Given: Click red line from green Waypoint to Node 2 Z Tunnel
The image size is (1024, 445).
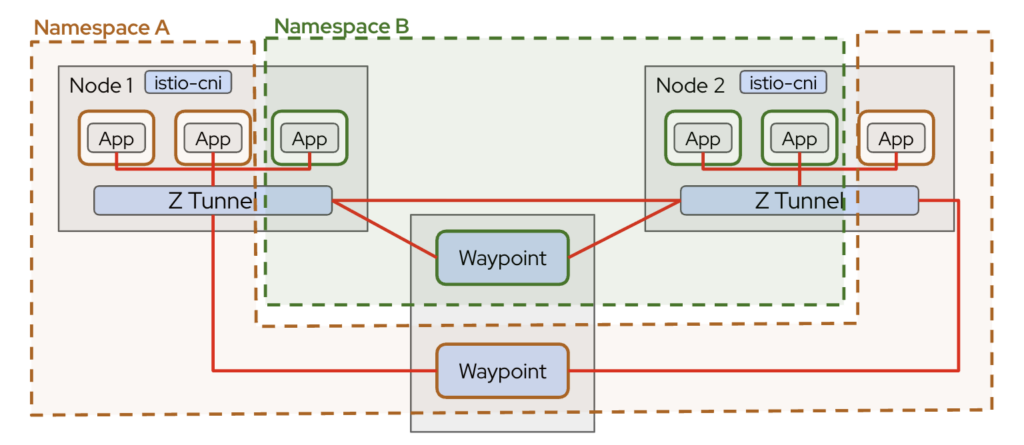Looking at the screenshot, I should tap(625, 229).
